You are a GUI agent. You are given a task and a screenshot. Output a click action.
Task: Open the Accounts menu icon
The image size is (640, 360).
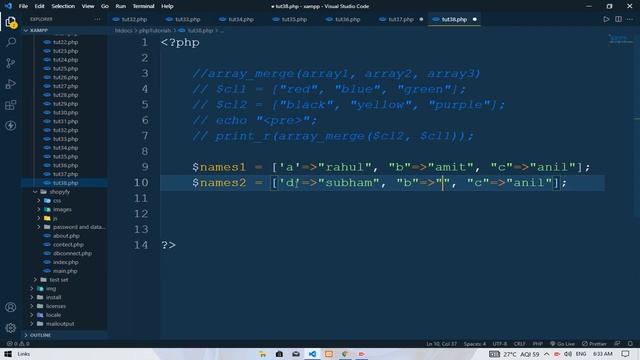[11, 307]
